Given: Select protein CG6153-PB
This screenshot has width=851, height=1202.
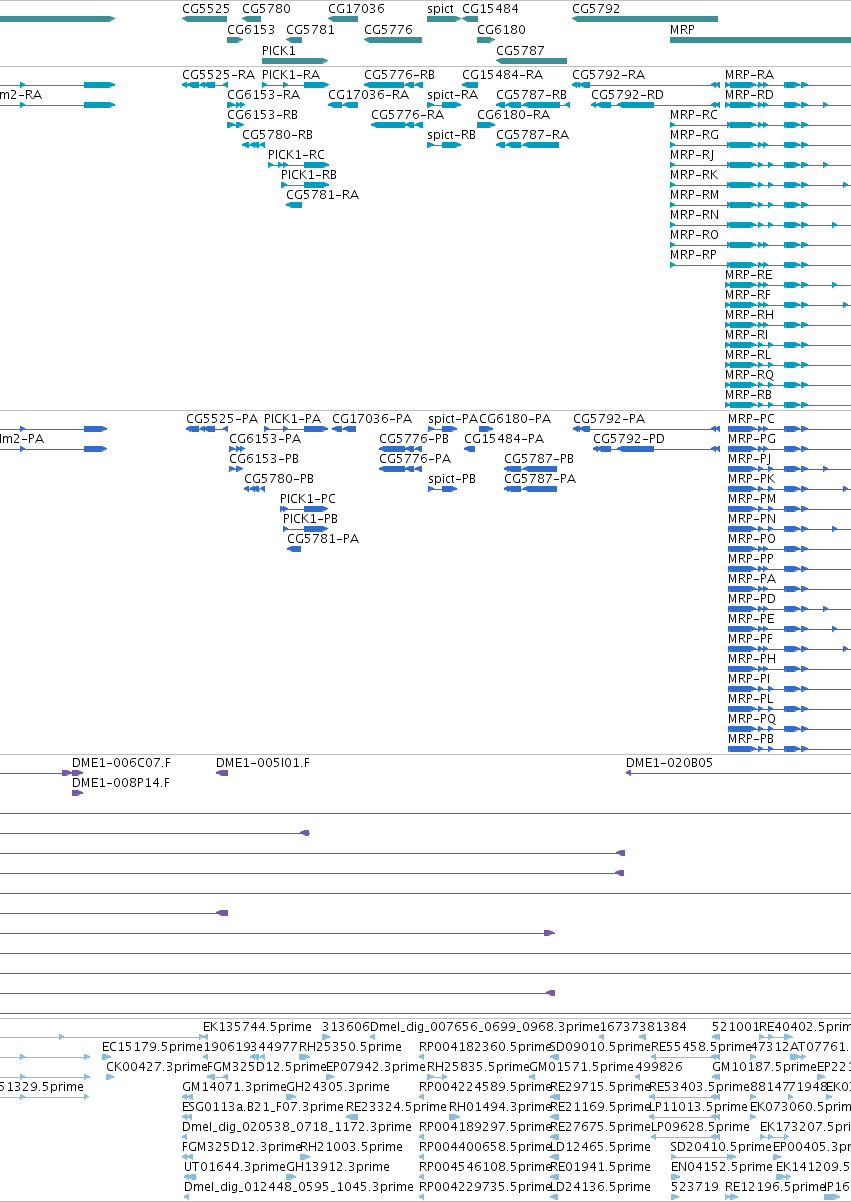Looking at the screenshot, I should tap(265, 459).
